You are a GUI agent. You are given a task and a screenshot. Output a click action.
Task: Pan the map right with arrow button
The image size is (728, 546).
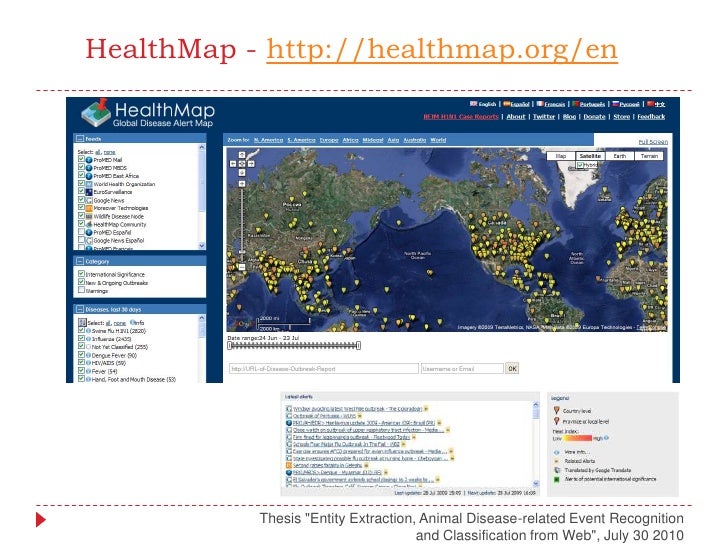pos(251,164)
